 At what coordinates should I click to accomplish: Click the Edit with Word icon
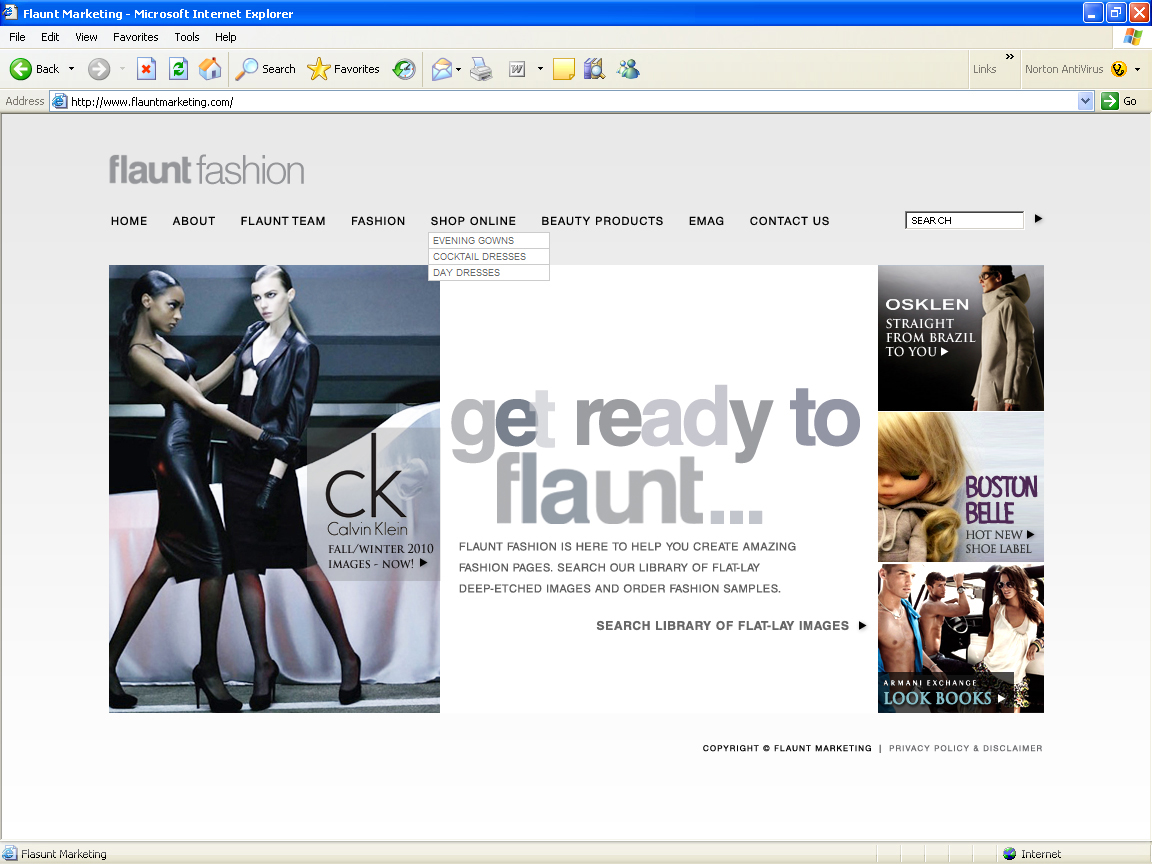[x=517, y=69]
